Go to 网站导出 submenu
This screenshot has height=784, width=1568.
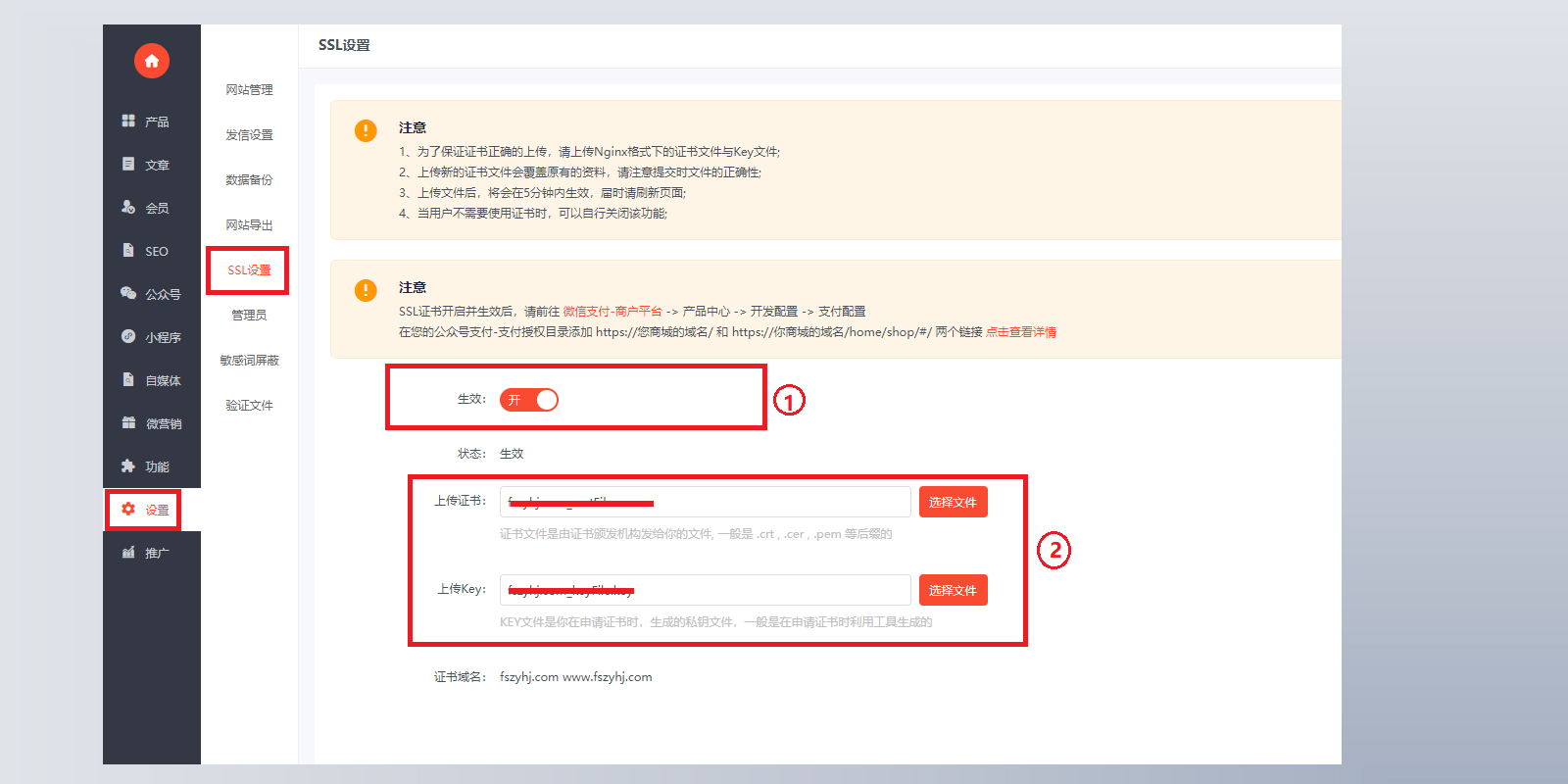tap(249, 225)
